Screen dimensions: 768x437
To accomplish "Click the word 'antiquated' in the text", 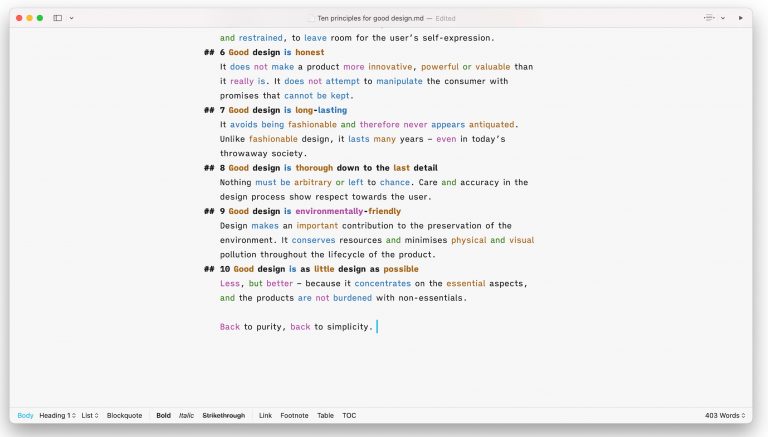I will (491, 124).
